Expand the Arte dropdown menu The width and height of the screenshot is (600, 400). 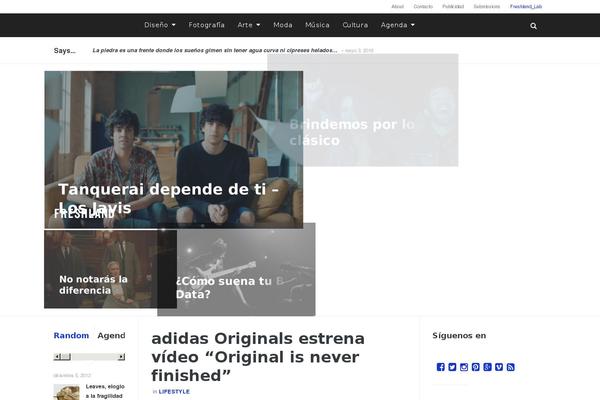pyautogui.click(x=249, y=25)
